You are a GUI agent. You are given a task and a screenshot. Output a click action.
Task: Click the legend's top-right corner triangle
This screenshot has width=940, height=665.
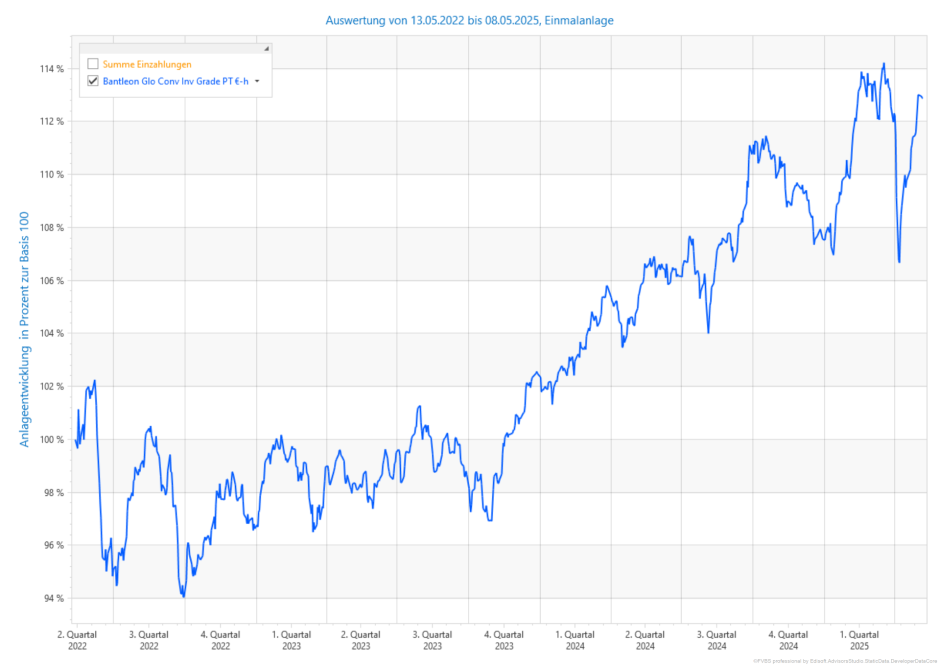[x=266, y=48]
